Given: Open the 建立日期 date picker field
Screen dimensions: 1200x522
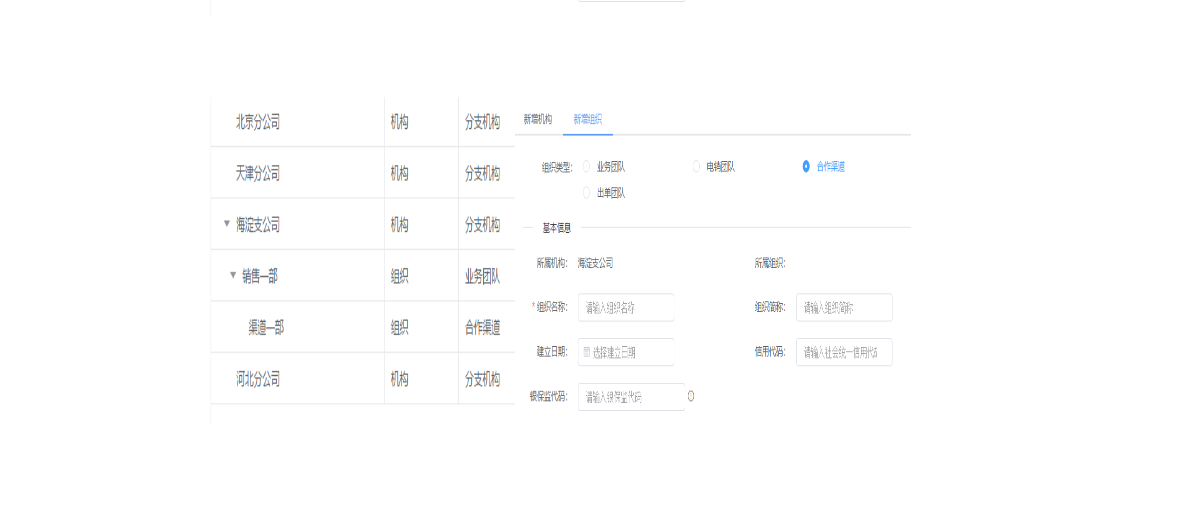Looking at the screenshot, I should point(626,352).
